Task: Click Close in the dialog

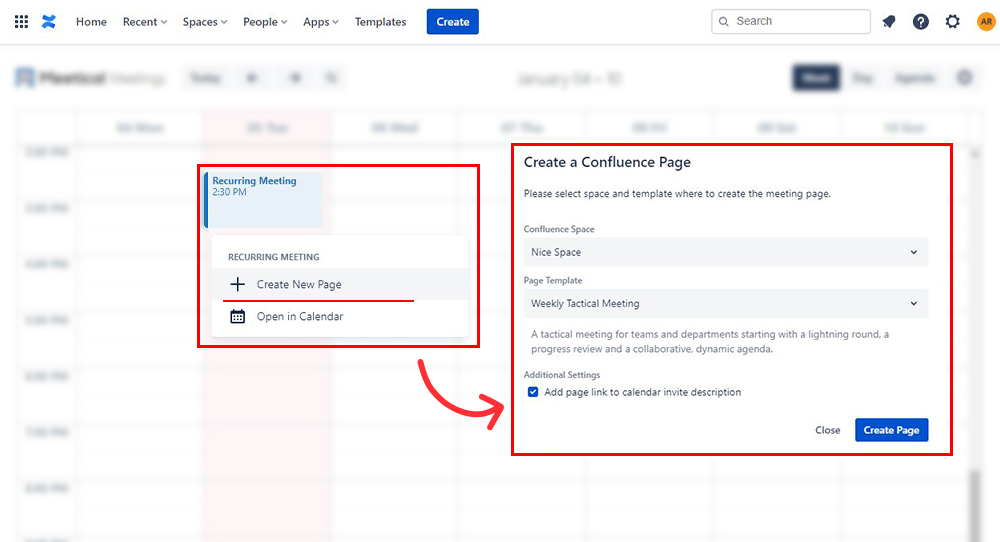Action: point(827,430)
